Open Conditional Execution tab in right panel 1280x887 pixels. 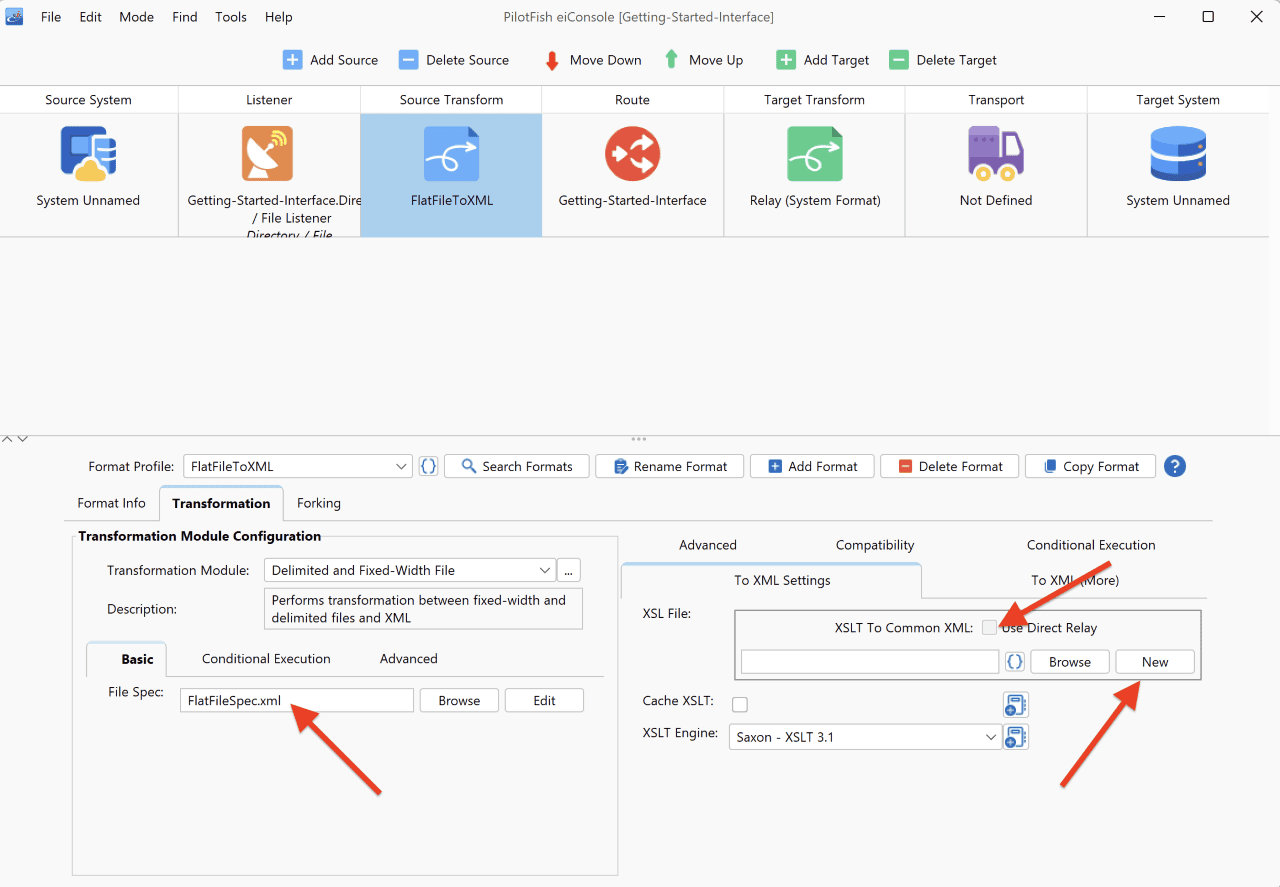pos(1091,545)
